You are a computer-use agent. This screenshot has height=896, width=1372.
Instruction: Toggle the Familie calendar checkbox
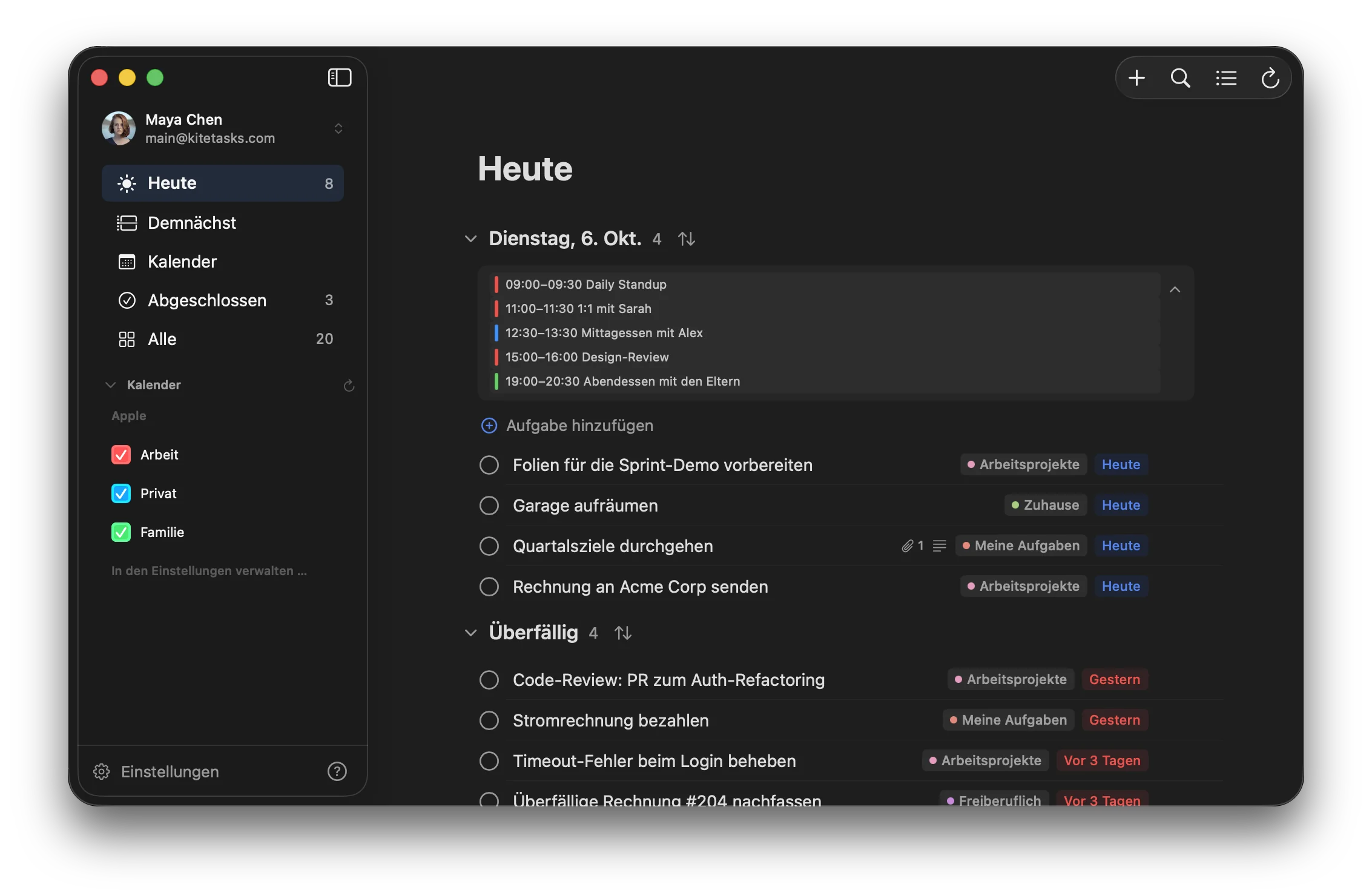[121, 532]
